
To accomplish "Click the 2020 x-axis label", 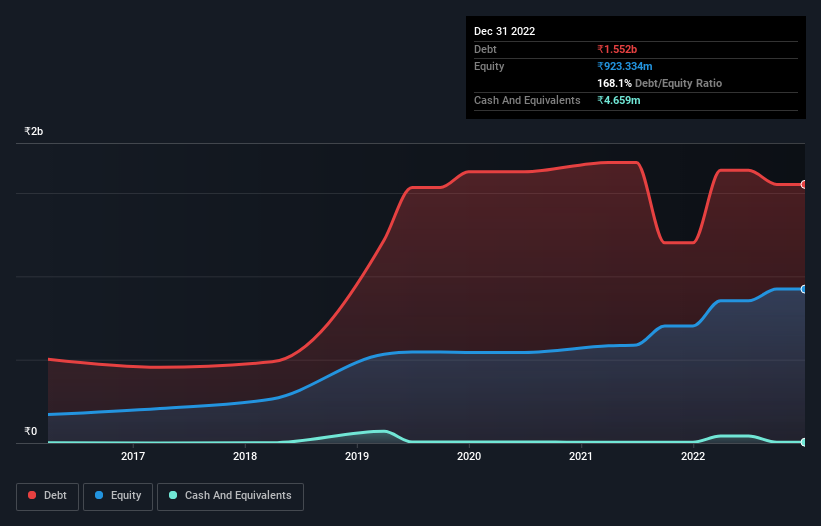I will pyautogui.click(x=469, y=456).
